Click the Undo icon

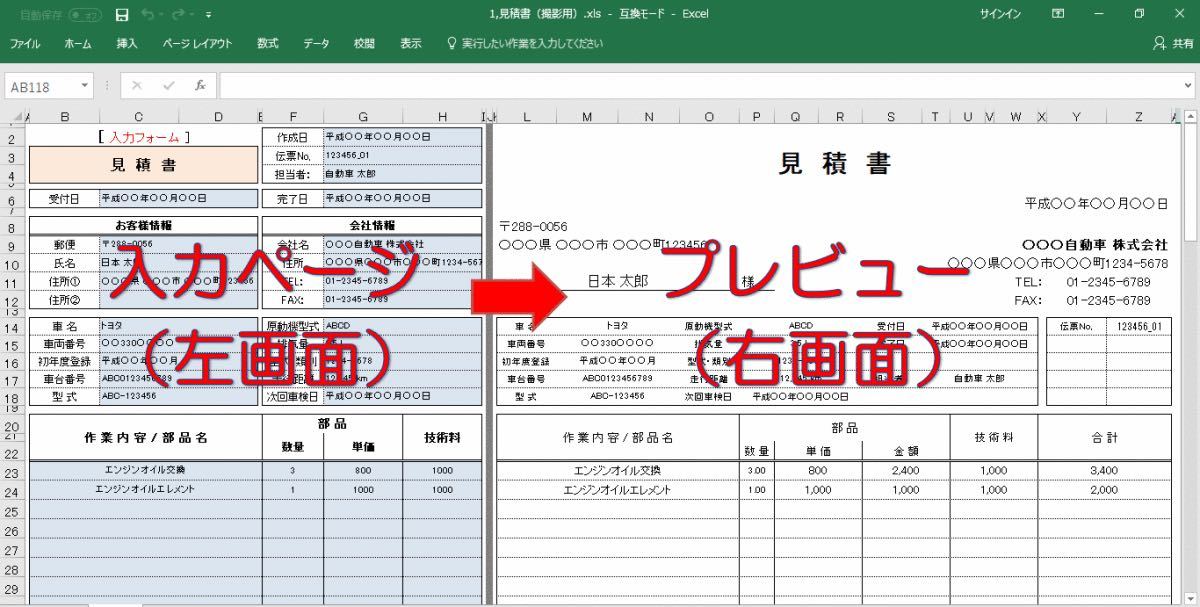pyautogui.click(x=148, y=14)
